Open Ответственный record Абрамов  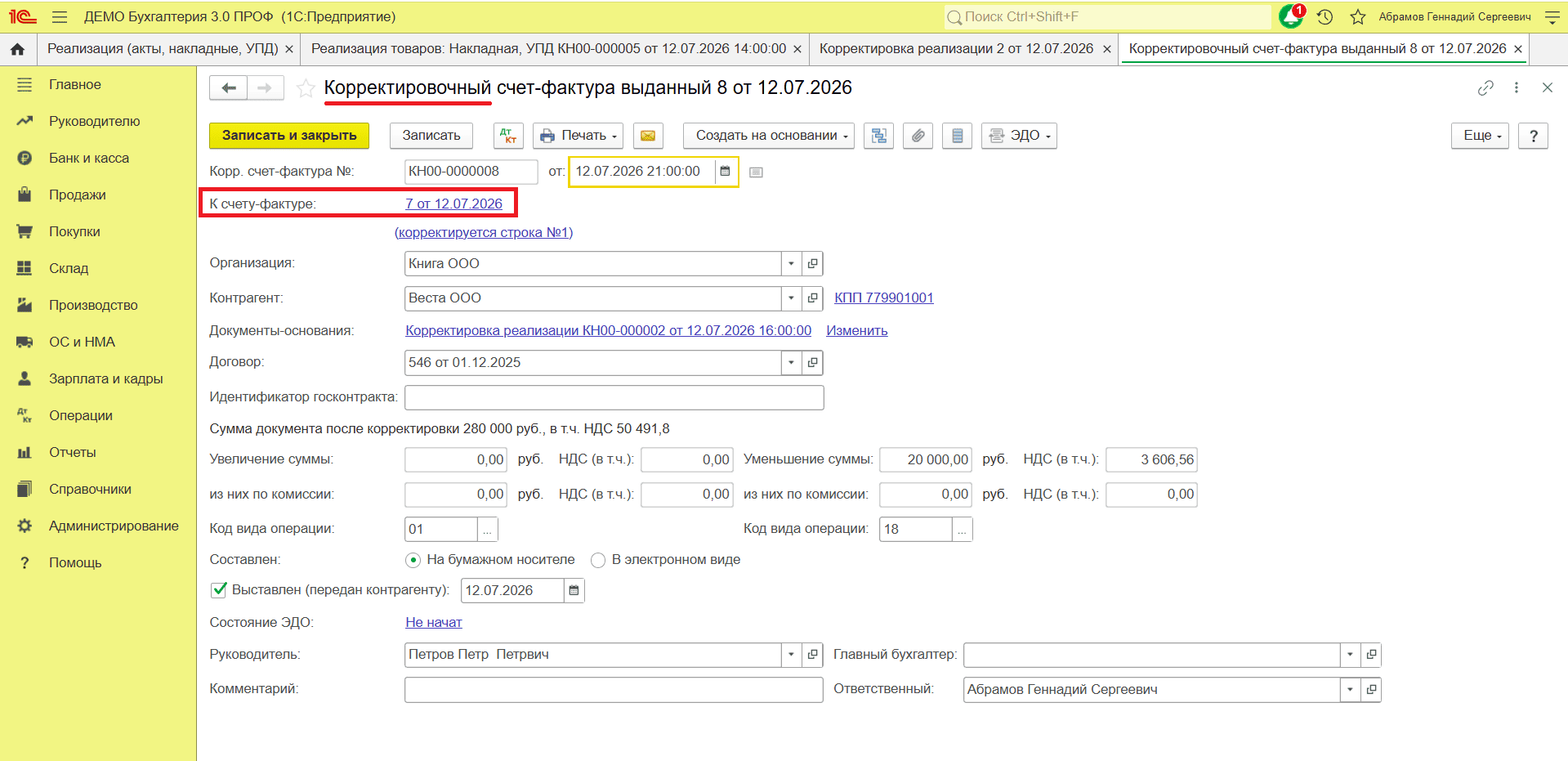(1371, 690)
